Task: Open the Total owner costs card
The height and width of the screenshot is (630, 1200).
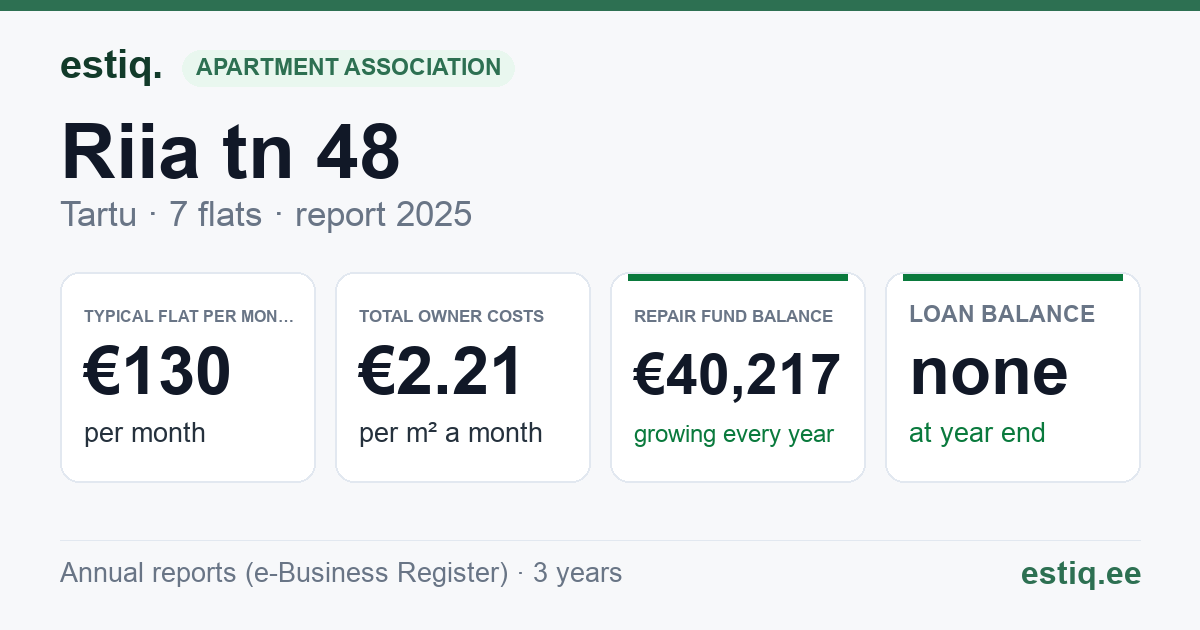Action: (463, 378)
